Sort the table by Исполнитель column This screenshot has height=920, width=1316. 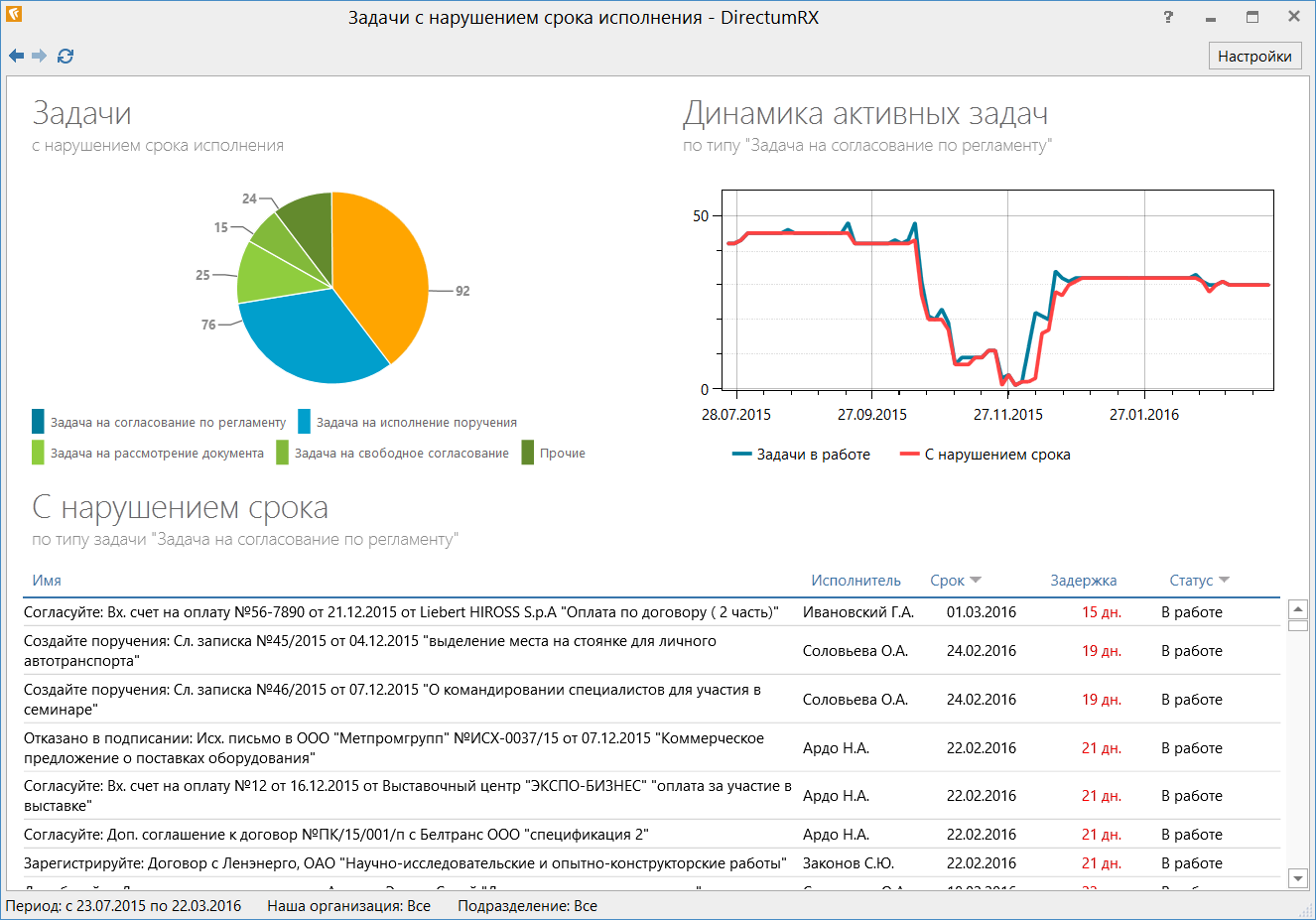pos(855,581)
